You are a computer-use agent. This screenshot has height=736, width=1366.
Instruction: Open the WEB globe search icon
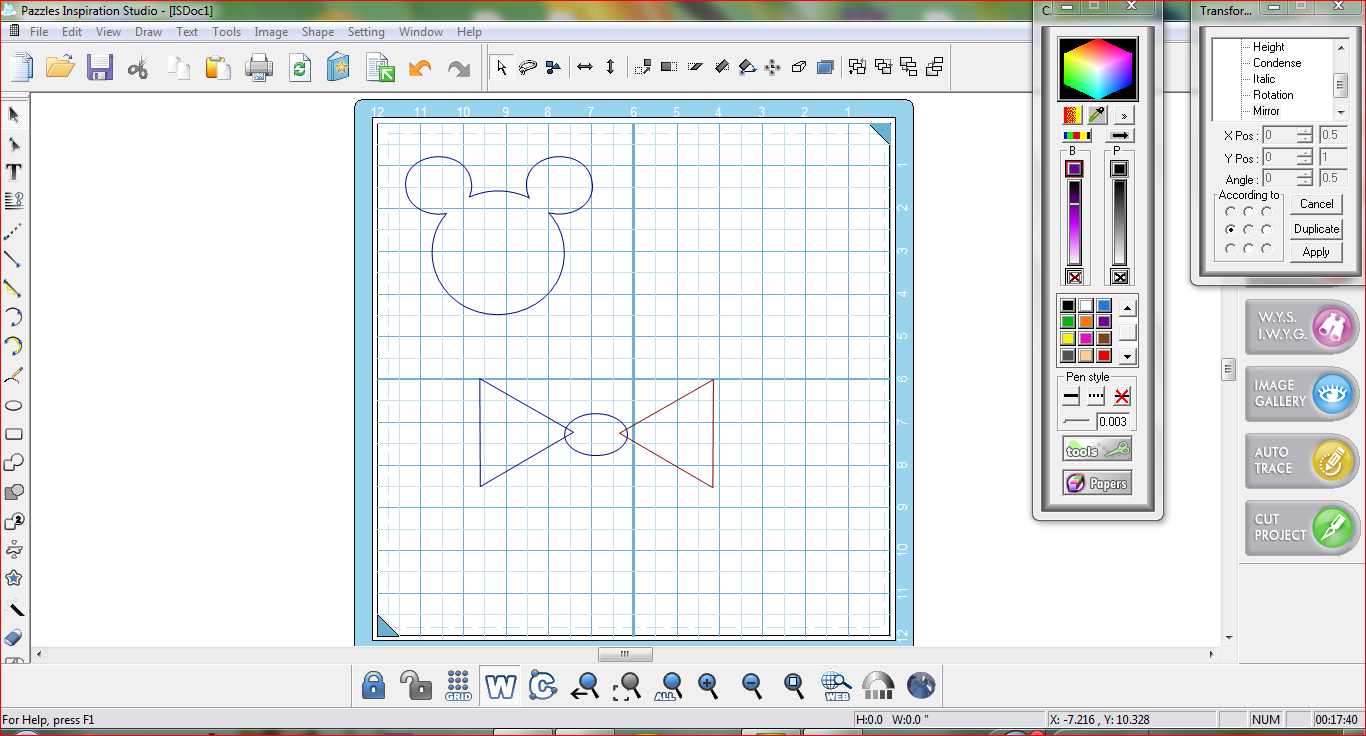(x=836, y=686)
